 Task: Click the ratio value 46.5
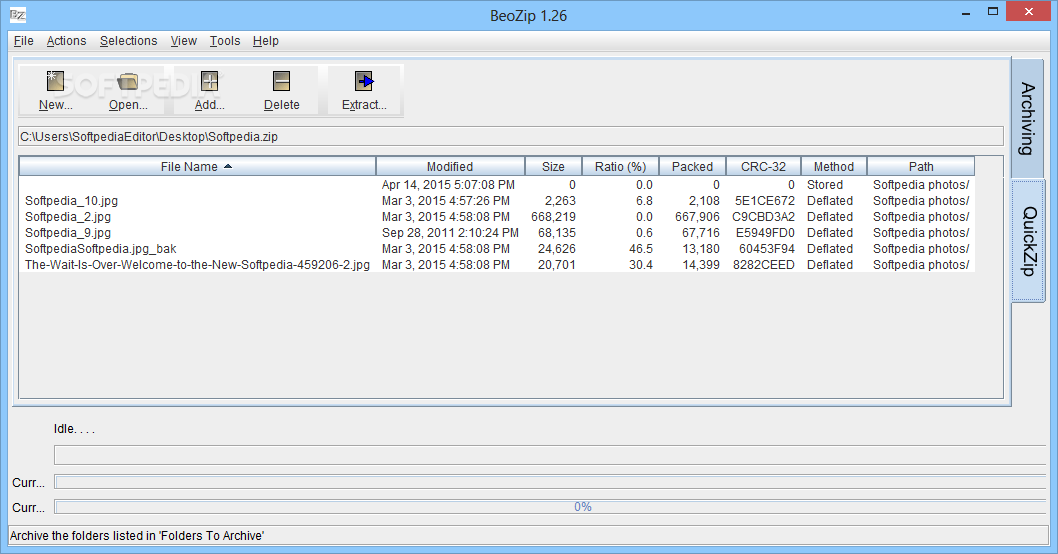click(641, 248)
